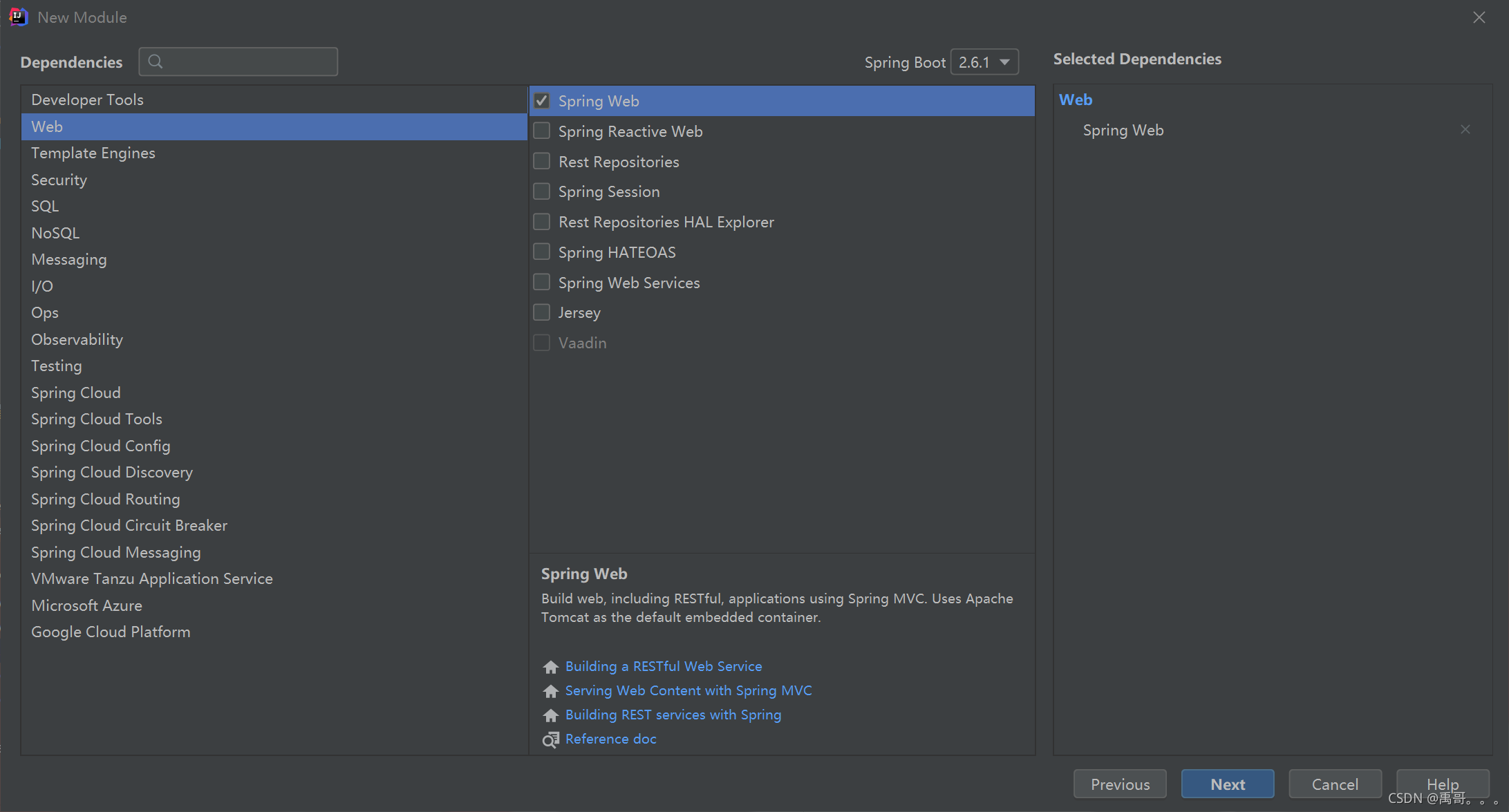This screenshot has width=1509, height=812.
Task: Click the Spring HATEOAS label
Action: tap(617, 252)
